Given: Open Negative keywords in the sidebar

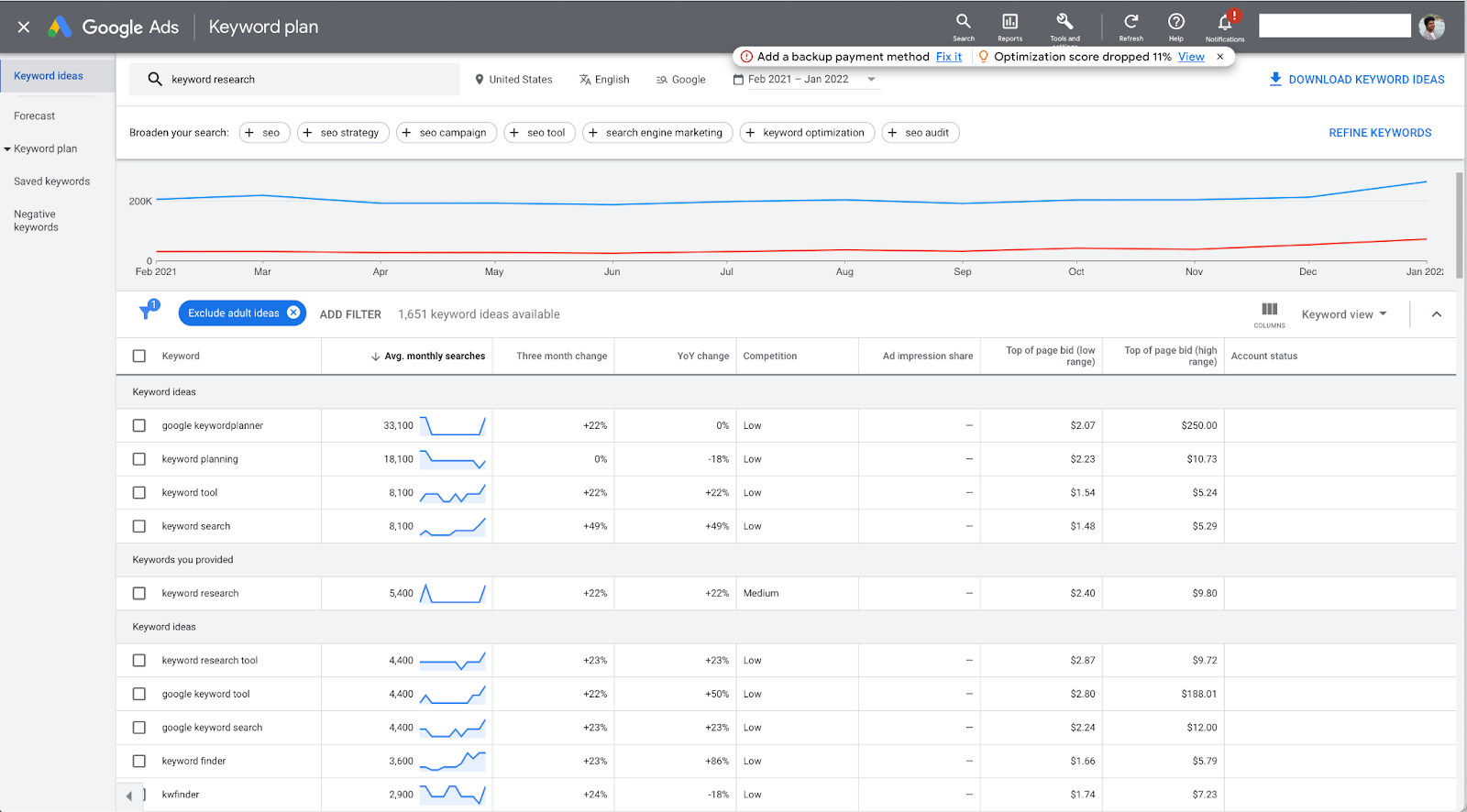Looking at the screenshot, I should [36, 221].
